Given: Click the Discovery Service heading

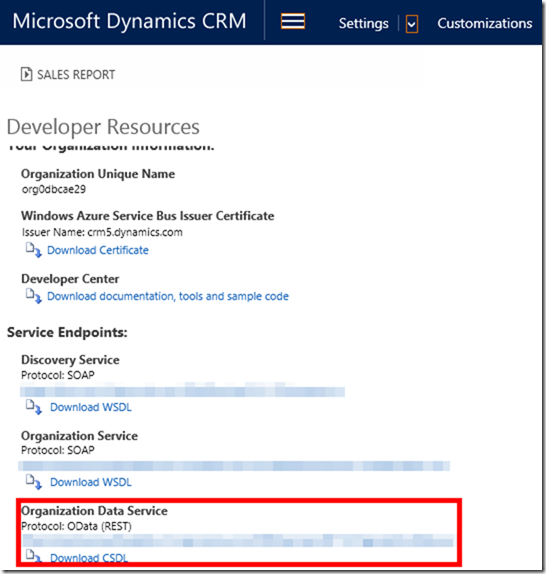Looking at the screenshot, I should (x=70, y=360).
